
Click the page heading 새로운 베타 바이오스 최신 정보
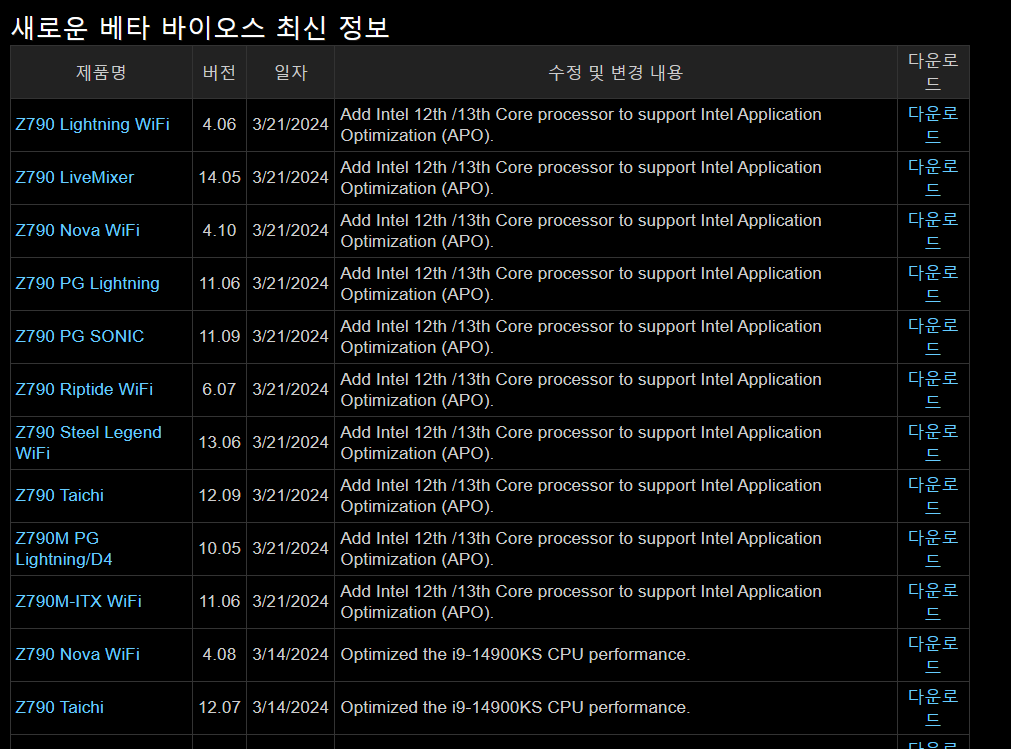(x=201, y=28)
